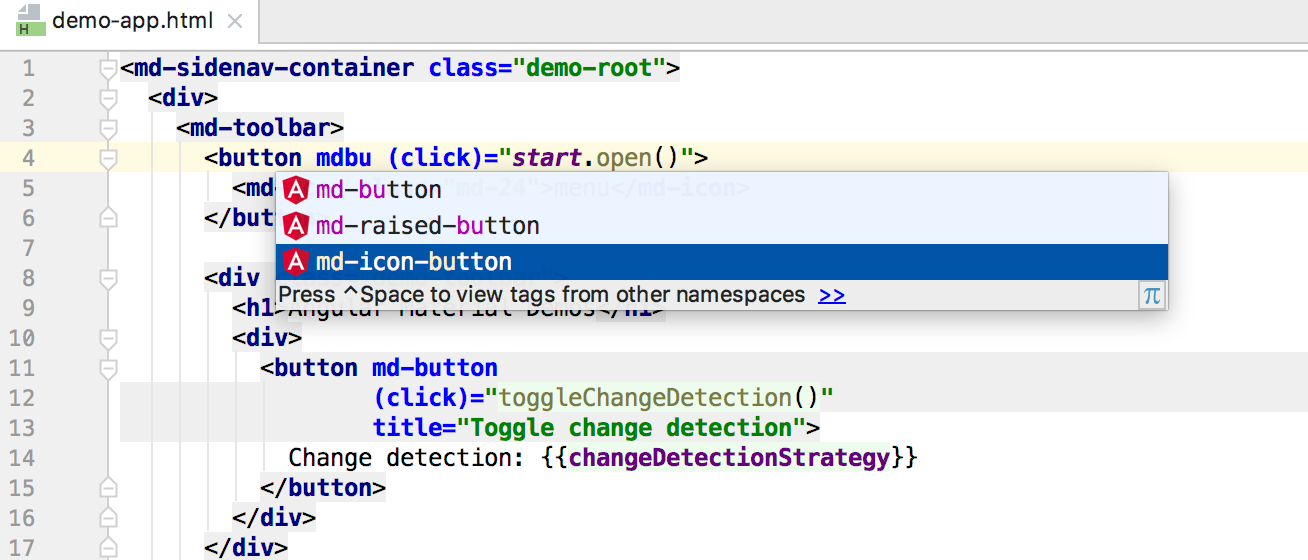This screenshot has height=560, width=1308.
Task: Click the closing button fold marker on line 15
Action: coord(108,488)
